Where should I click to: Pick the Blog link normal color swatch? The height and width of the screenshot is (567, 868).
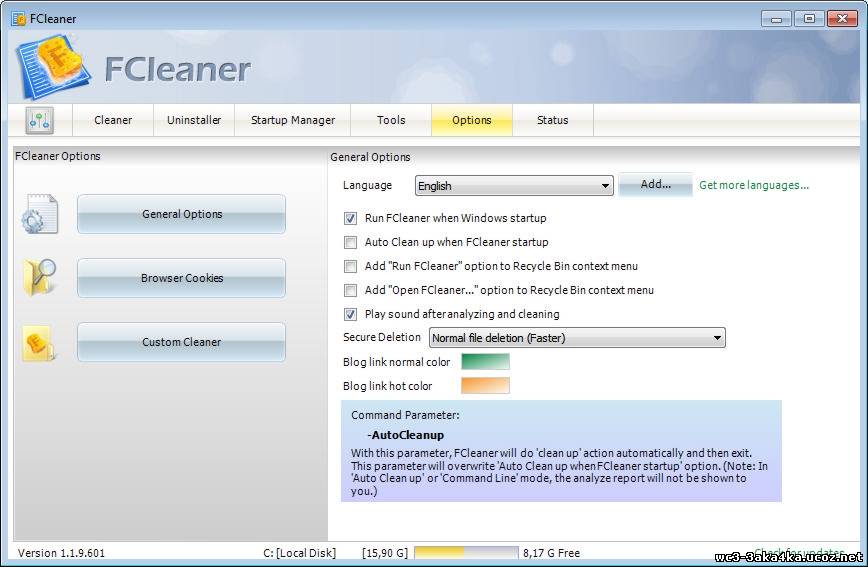coord(485,362)
